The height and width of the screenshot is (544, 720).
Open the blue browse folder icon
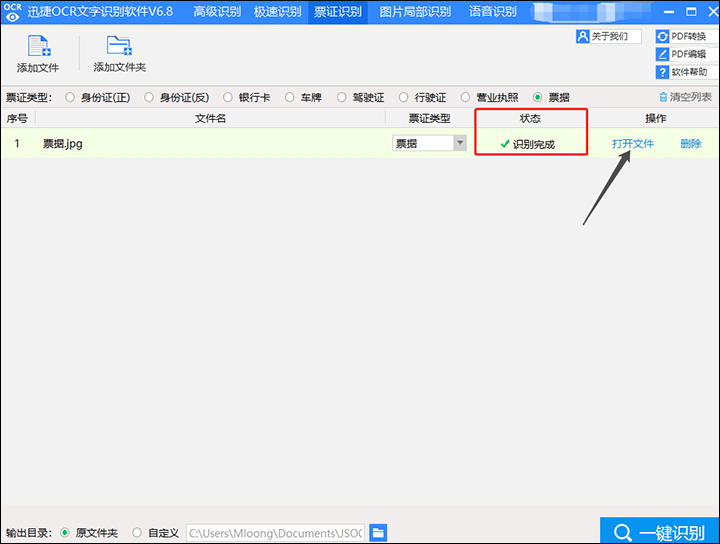(x=378, y=533)
